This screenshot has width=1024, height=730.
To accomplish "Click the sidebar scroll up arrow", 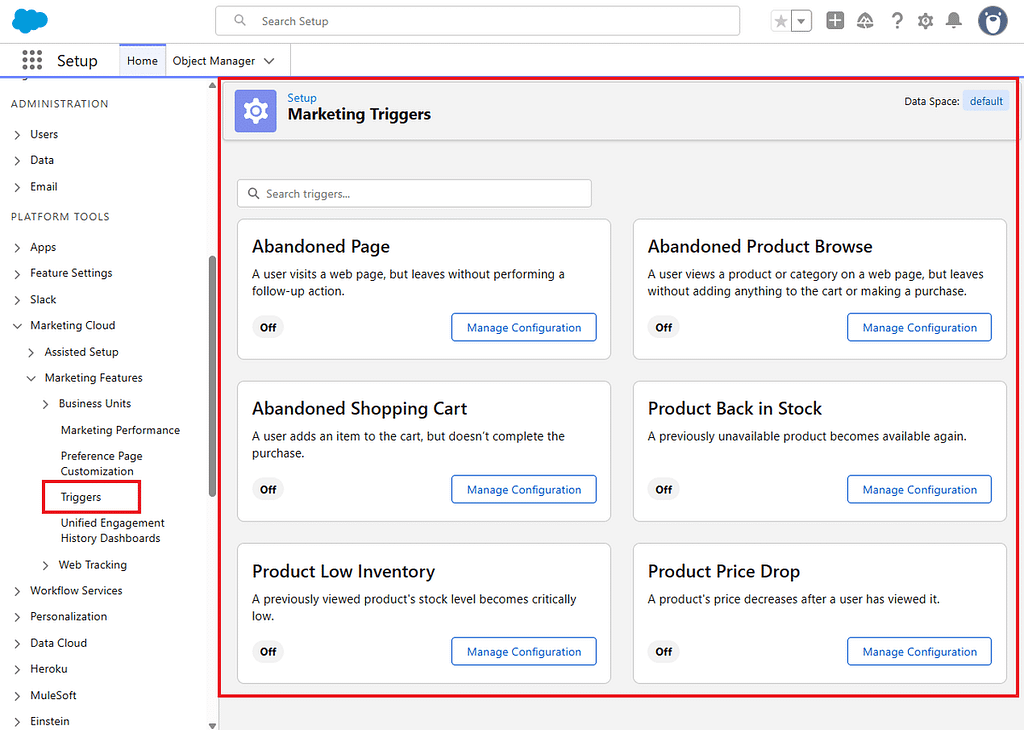I will click(x=212, y=85).
